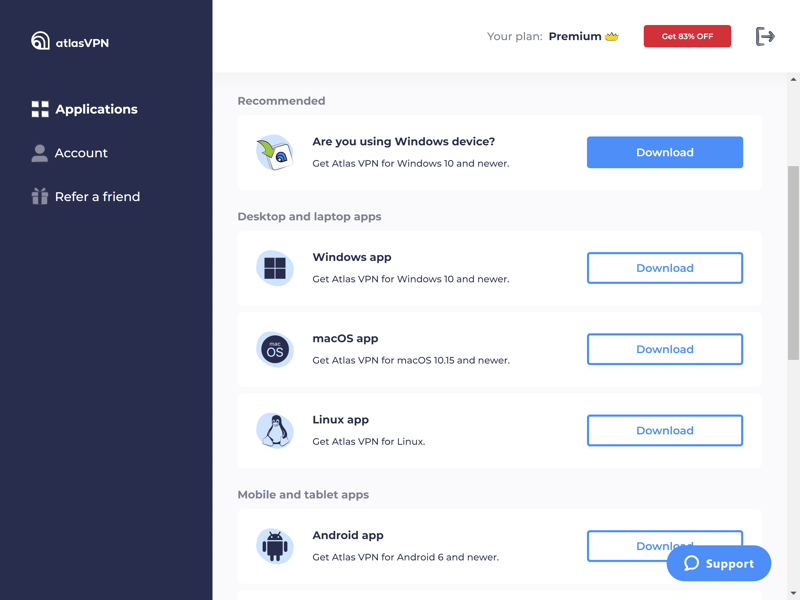Image resolution: width=800 pixels, height=600 pixels.
Task: Click the Account person icon
Action: click(39, 153)
